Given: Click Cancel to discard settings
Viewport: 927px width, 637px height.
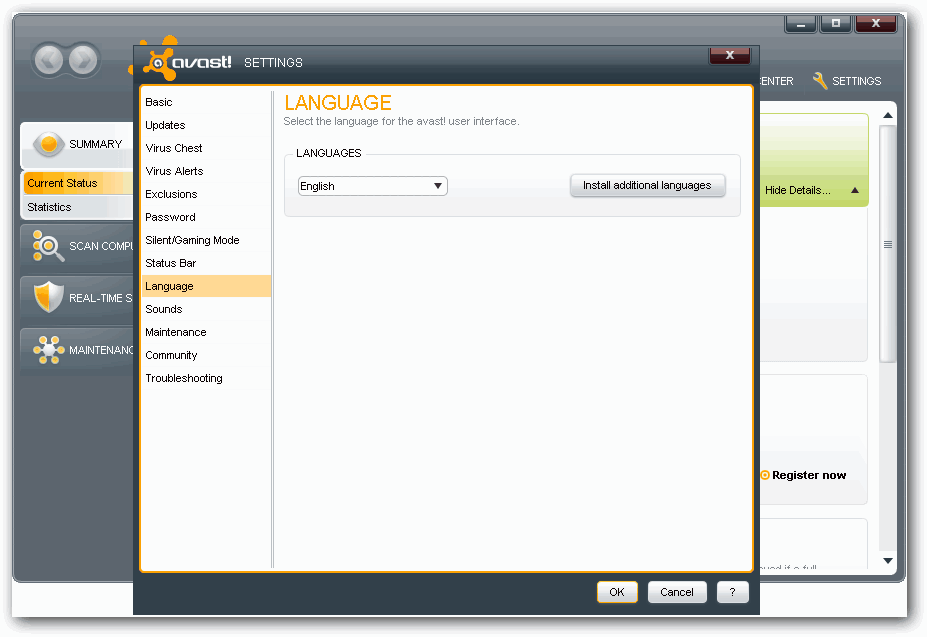Looking at the screenshot, I should click(x=677, y=592).
